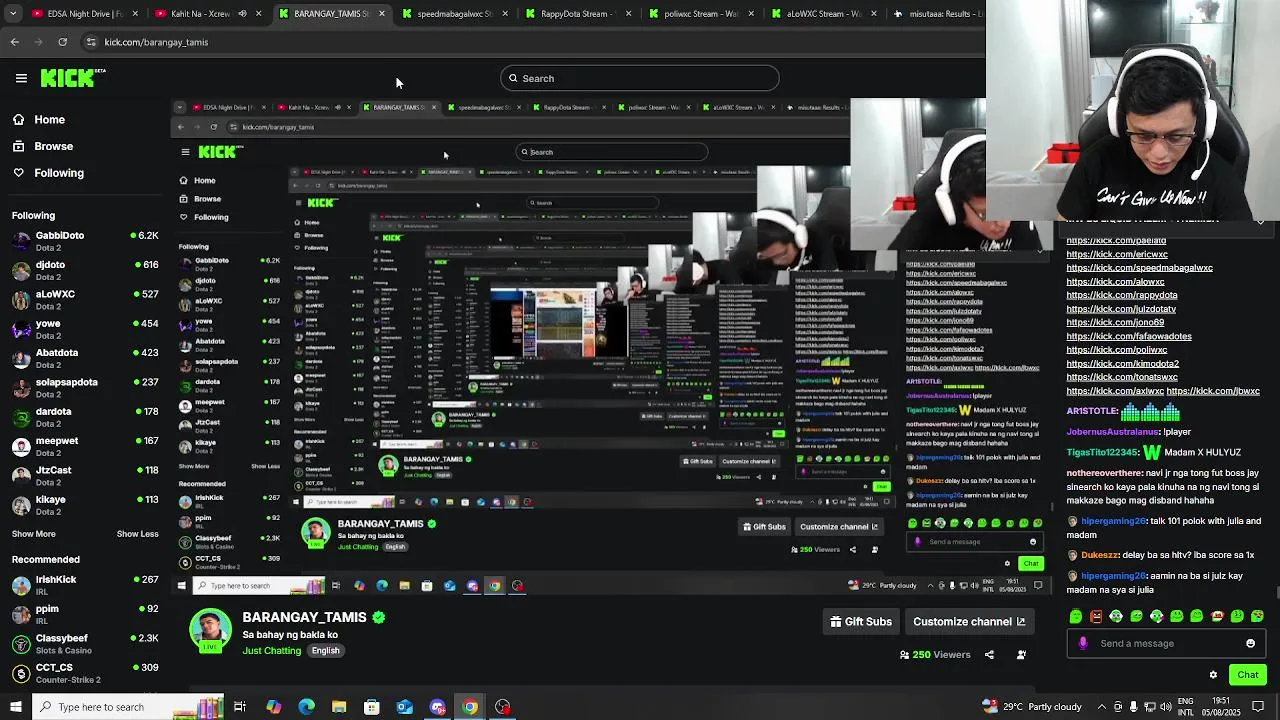Open the Browse sidebar item

pyautogui.click(x=42, y=146)
